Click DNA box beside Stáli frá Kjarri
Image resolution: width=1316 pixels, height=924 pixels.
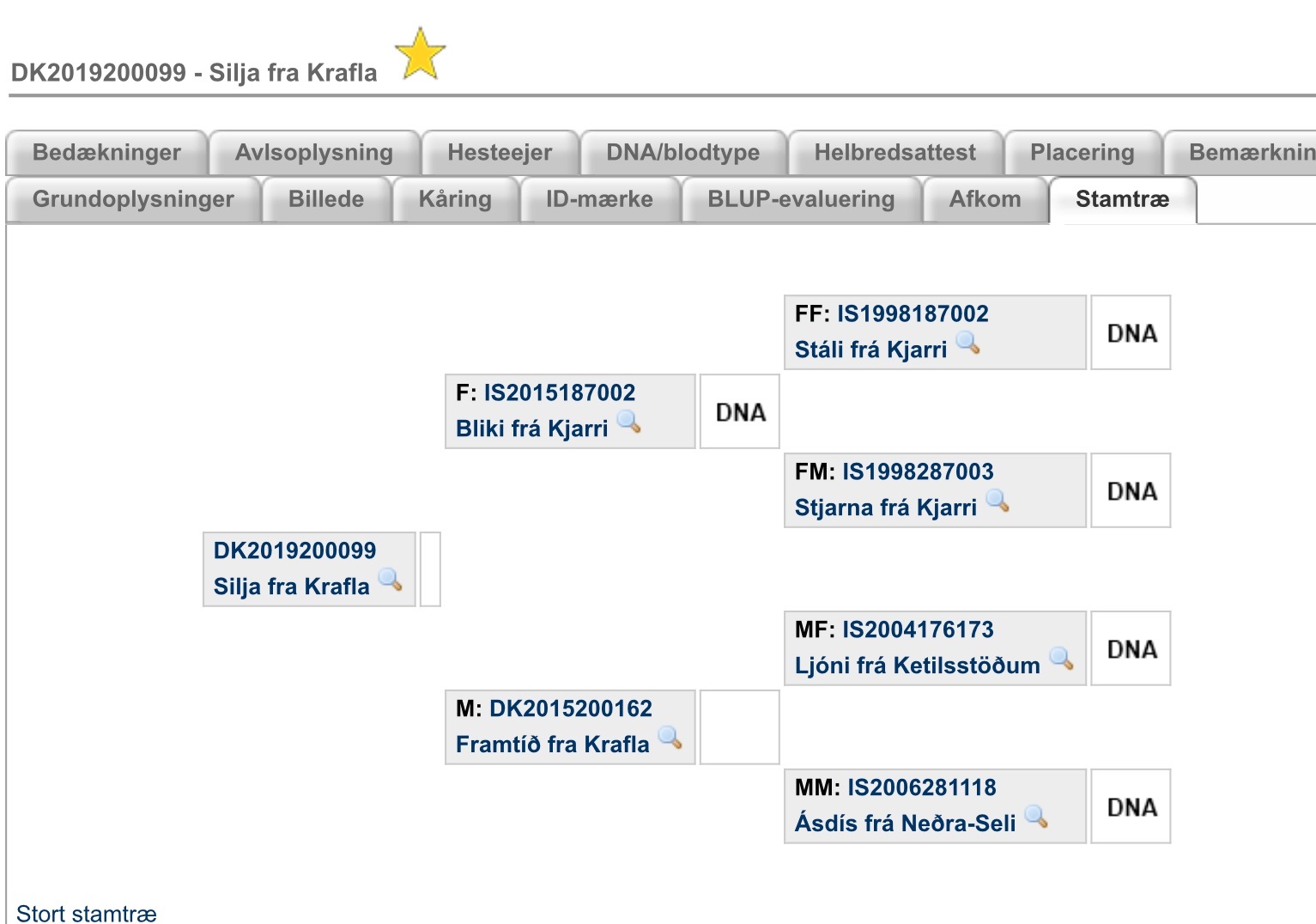point(1131,333)
